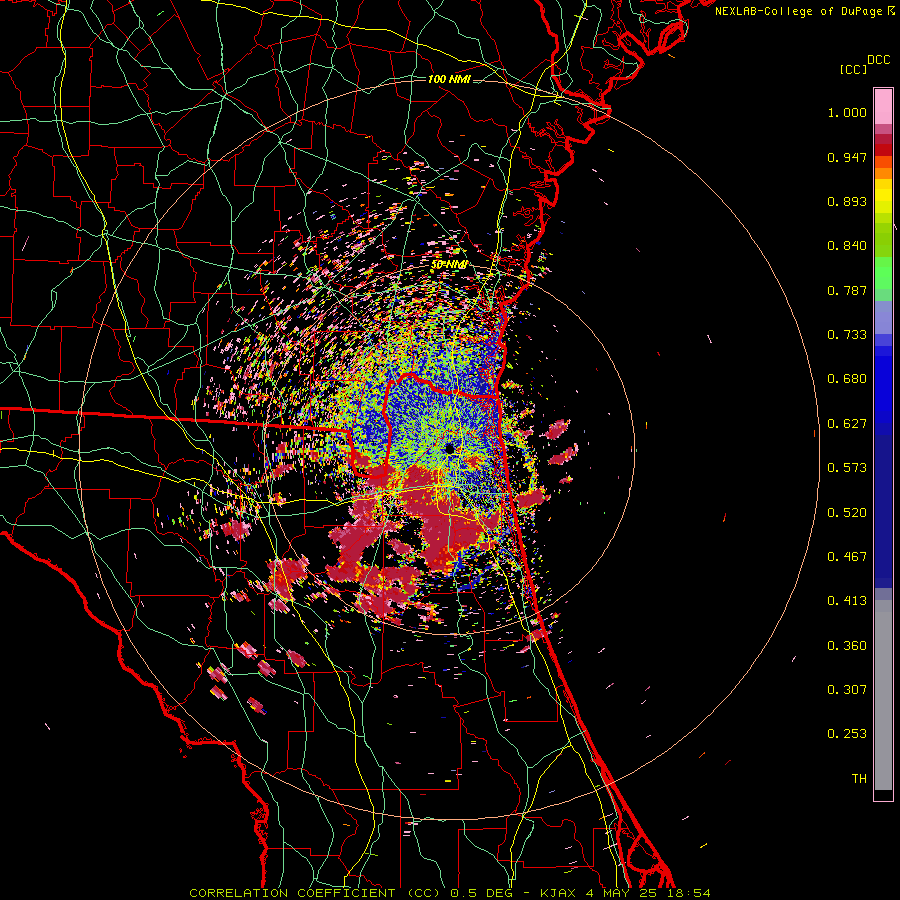Viewport: 900px width, 900px height.
Task: Click the 0.680 scale value
Action: [847, 379]
